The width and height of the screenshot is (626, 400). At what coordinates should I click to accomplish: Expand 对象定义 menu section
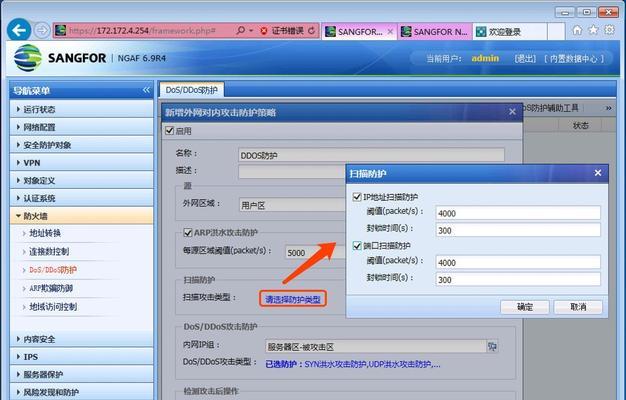coord(81,180)
